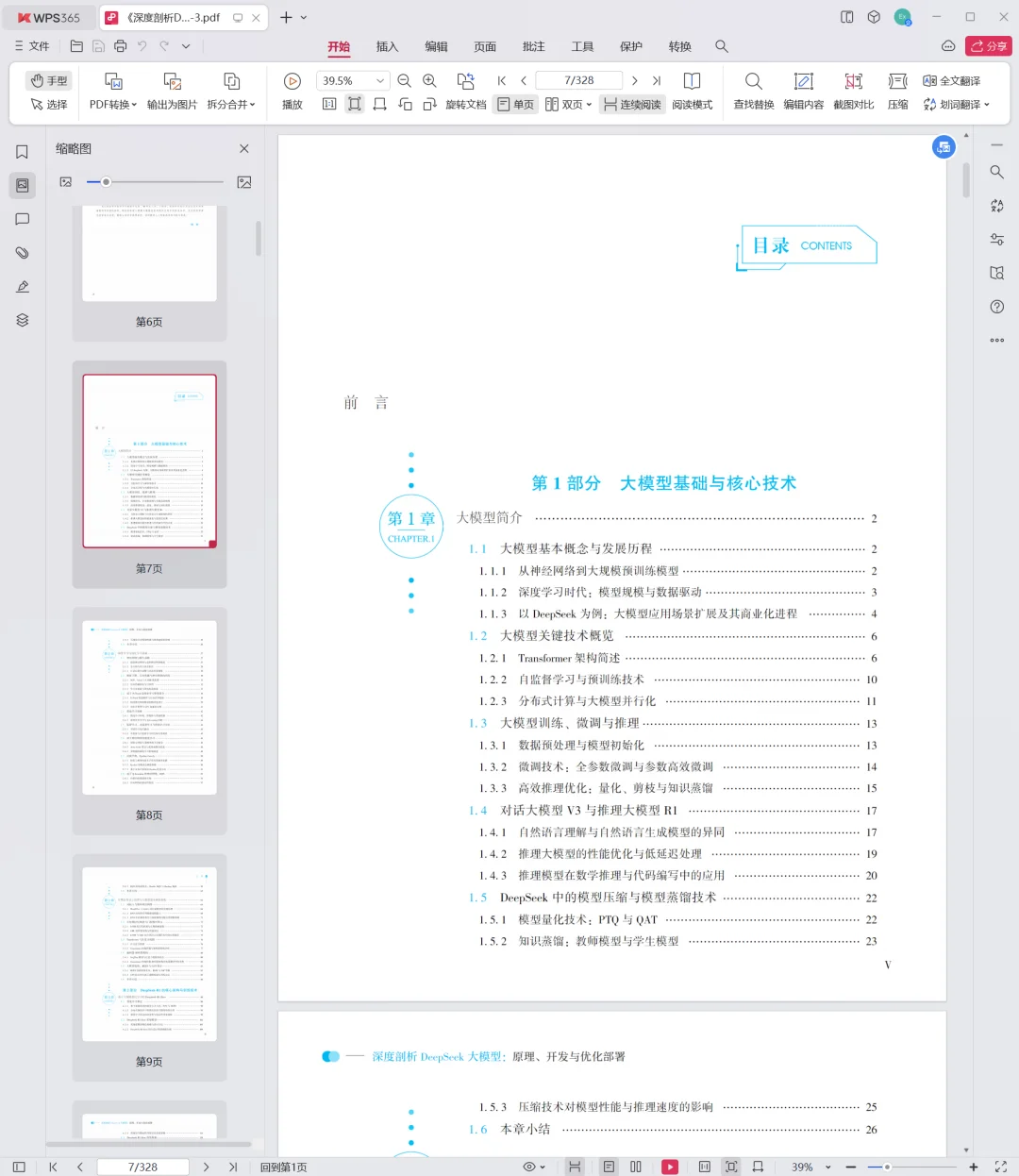Open the bookmark panel in left sidebar
The image size is (1019, 1176).
(23, 152)
